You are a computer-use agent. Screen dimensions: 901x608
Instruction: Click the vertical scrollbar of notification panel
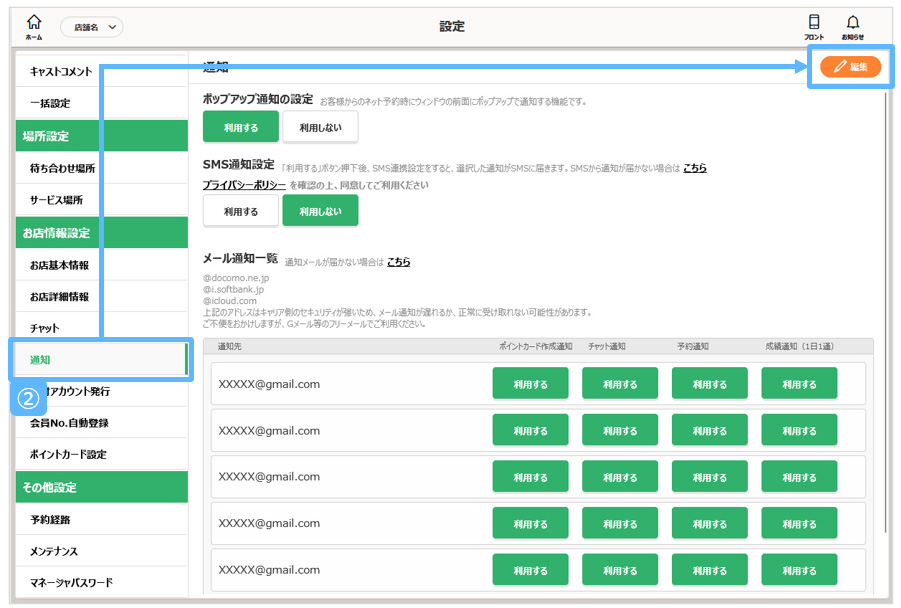pos(884,300)
